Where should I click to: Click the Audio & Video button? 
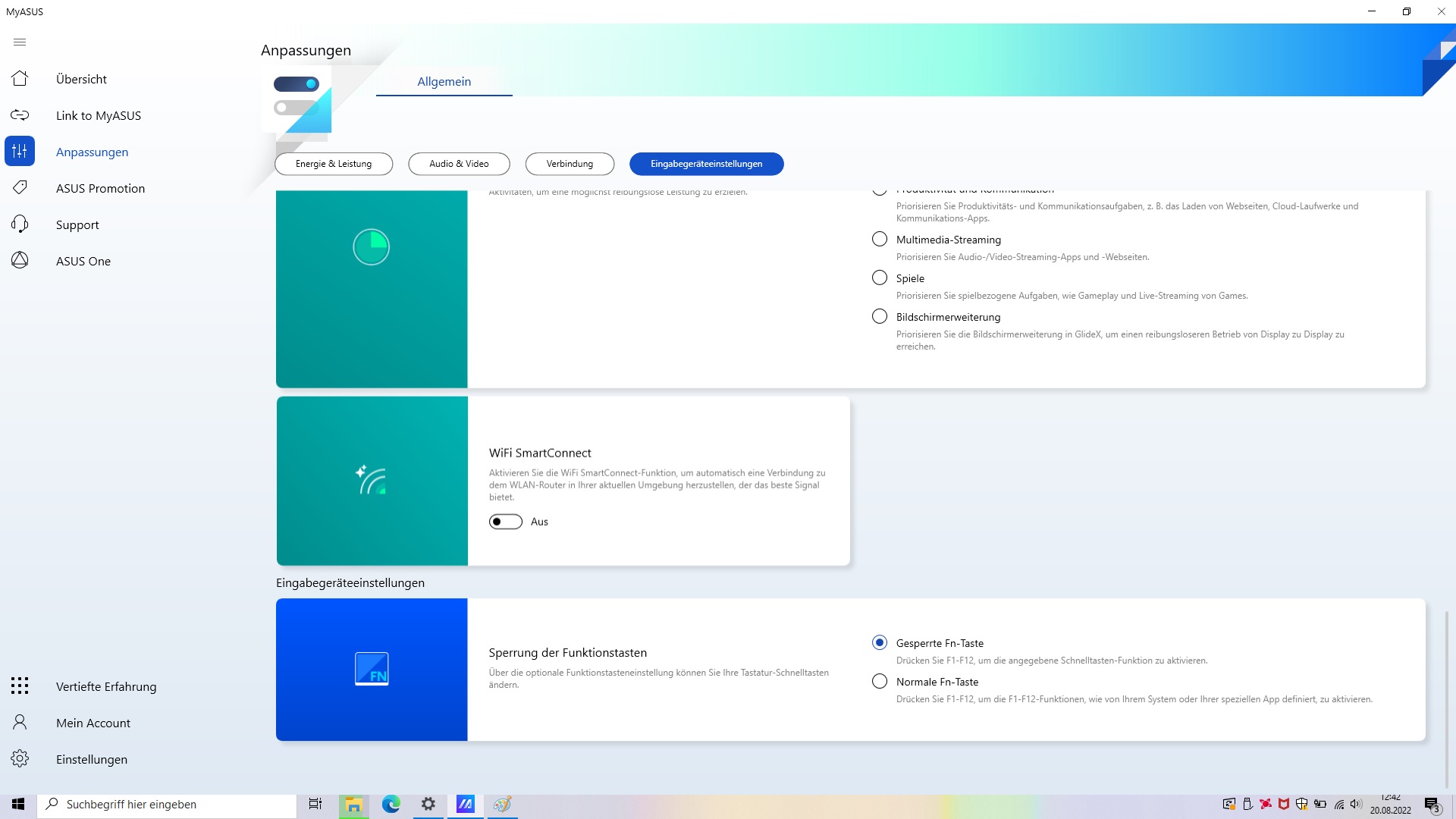click(459, 164)
